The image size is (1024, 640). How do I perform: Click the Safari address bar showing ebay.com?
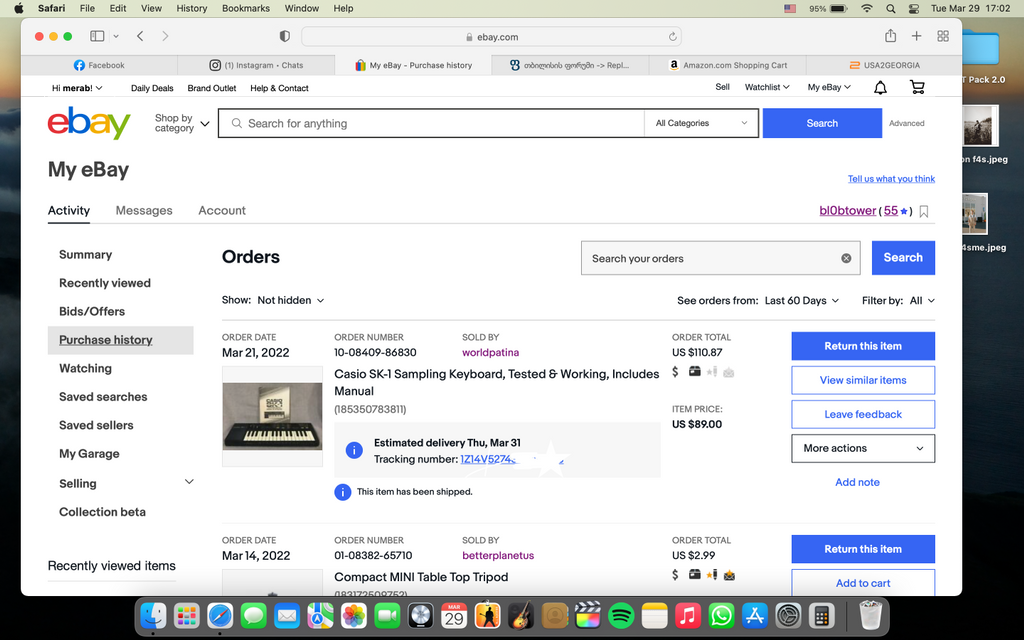491,37
